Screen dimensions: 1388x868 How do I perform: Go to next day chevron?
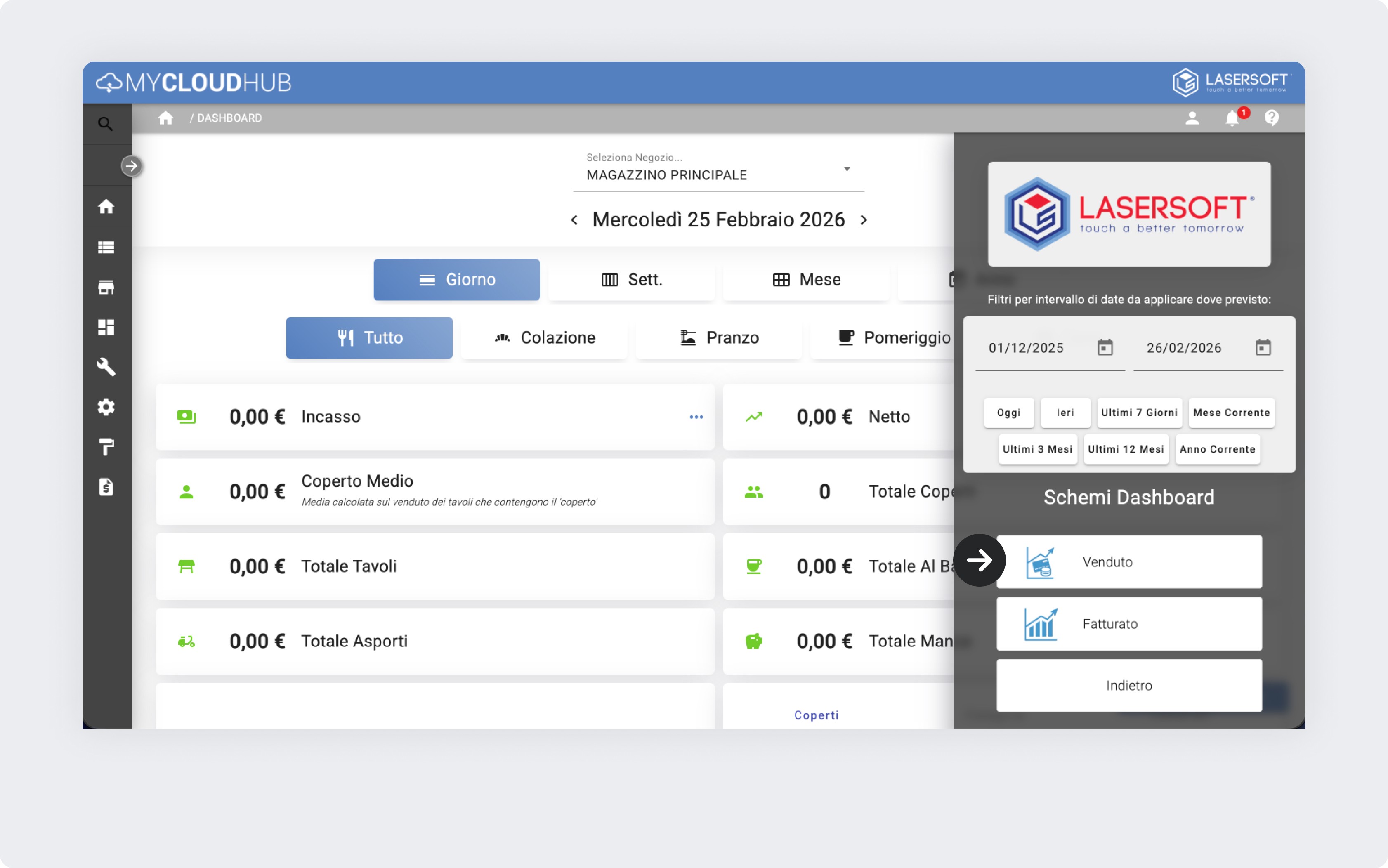(x=864, y=220)
